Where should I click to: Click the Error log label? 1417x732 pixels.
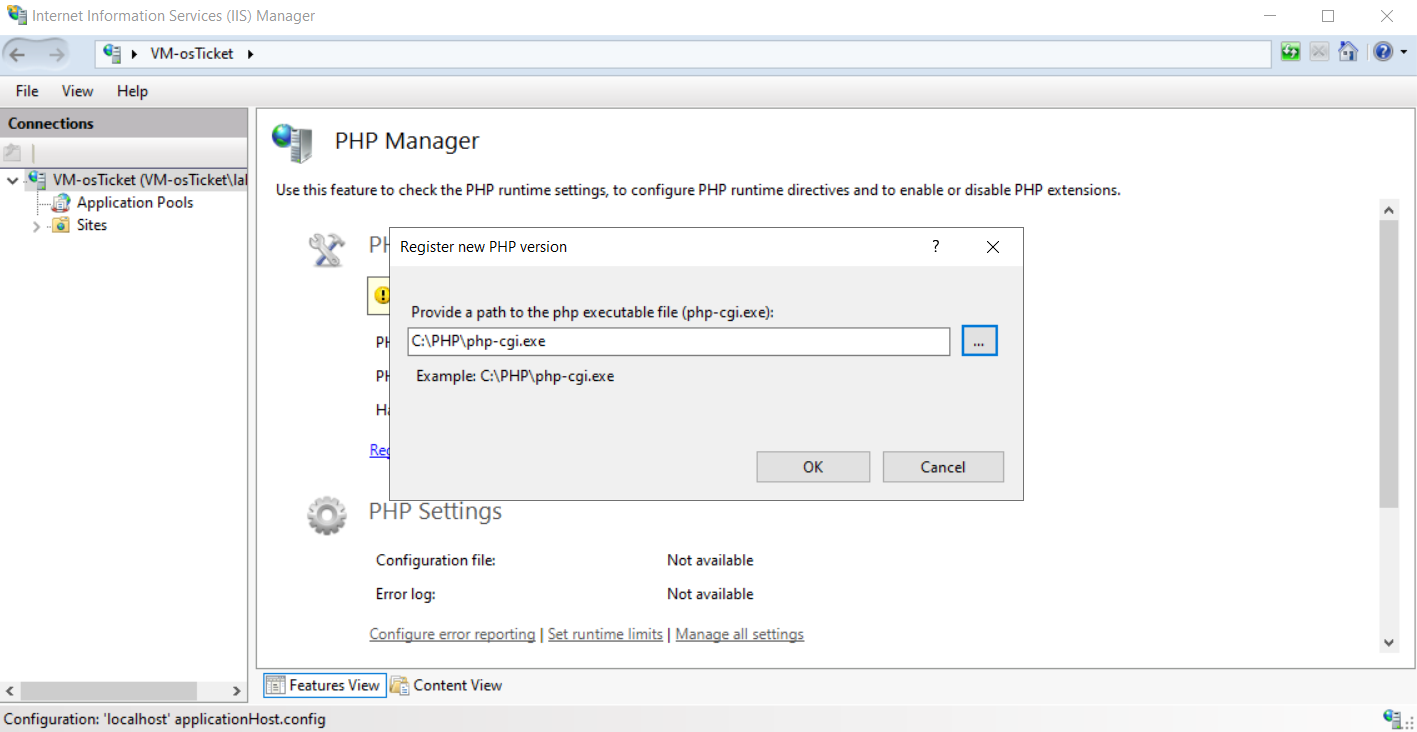point(406,594)
